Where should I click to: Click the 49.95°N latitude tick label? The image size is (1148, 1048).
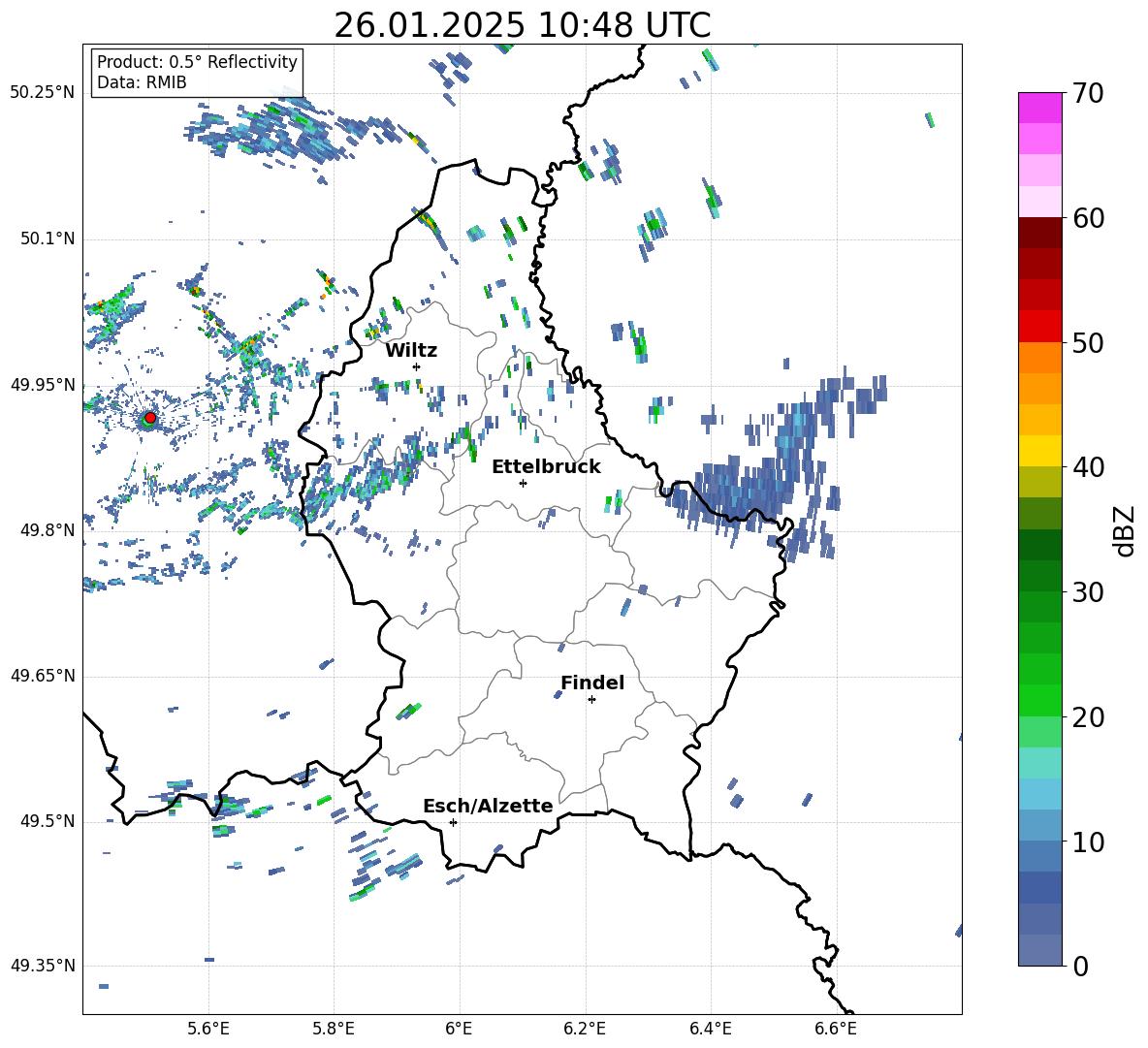click(43, 385)
